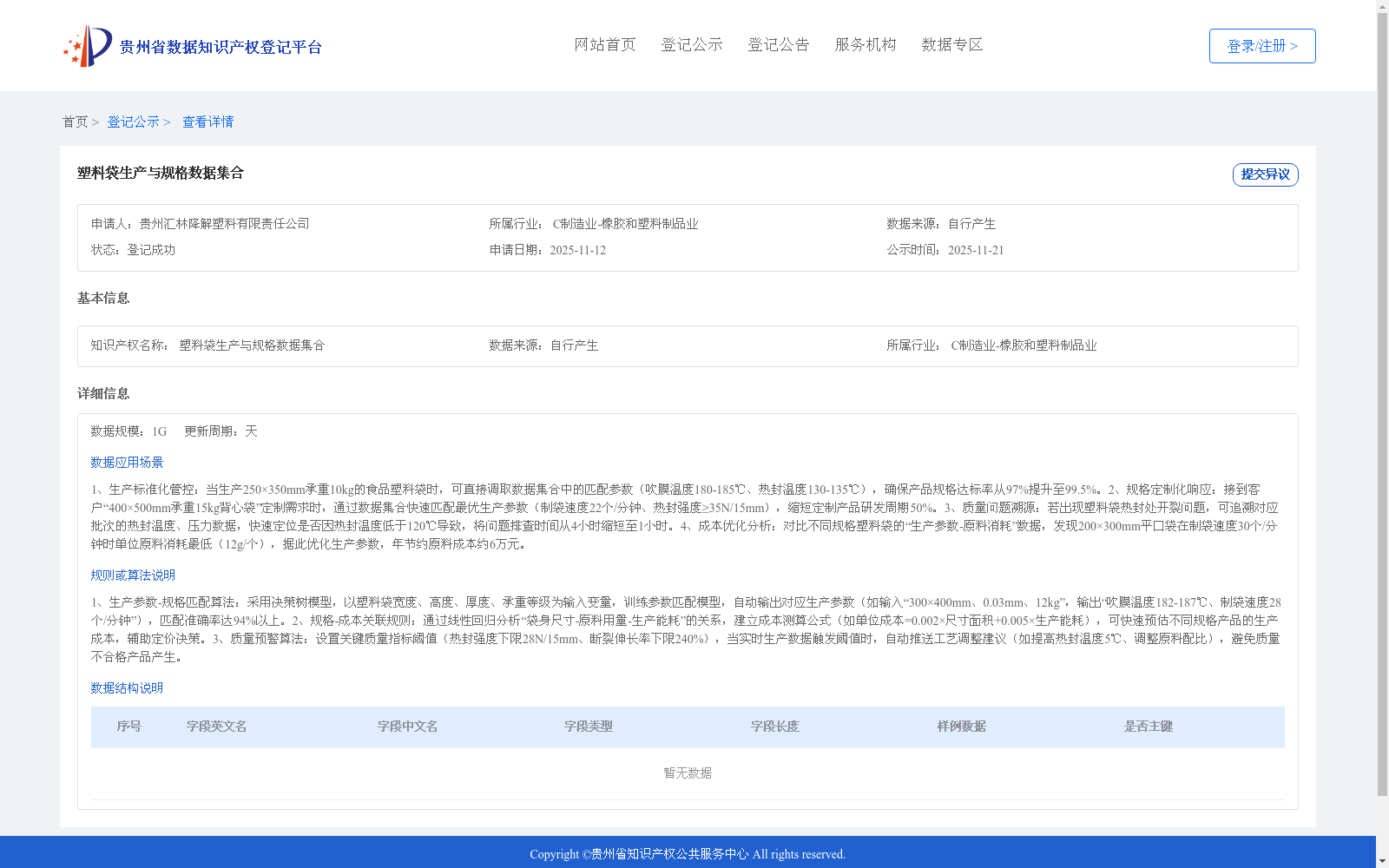Click the platform logo icon

(x=88, y=46)
